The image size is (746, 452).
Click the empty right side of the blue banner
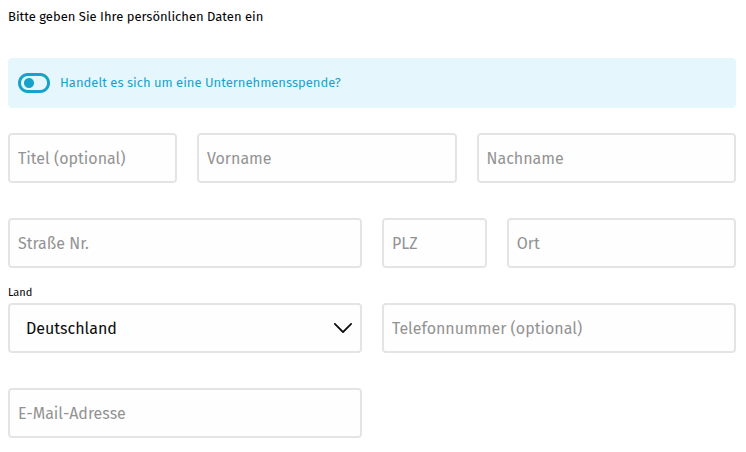pyautogui.click(x=560, y=83)
